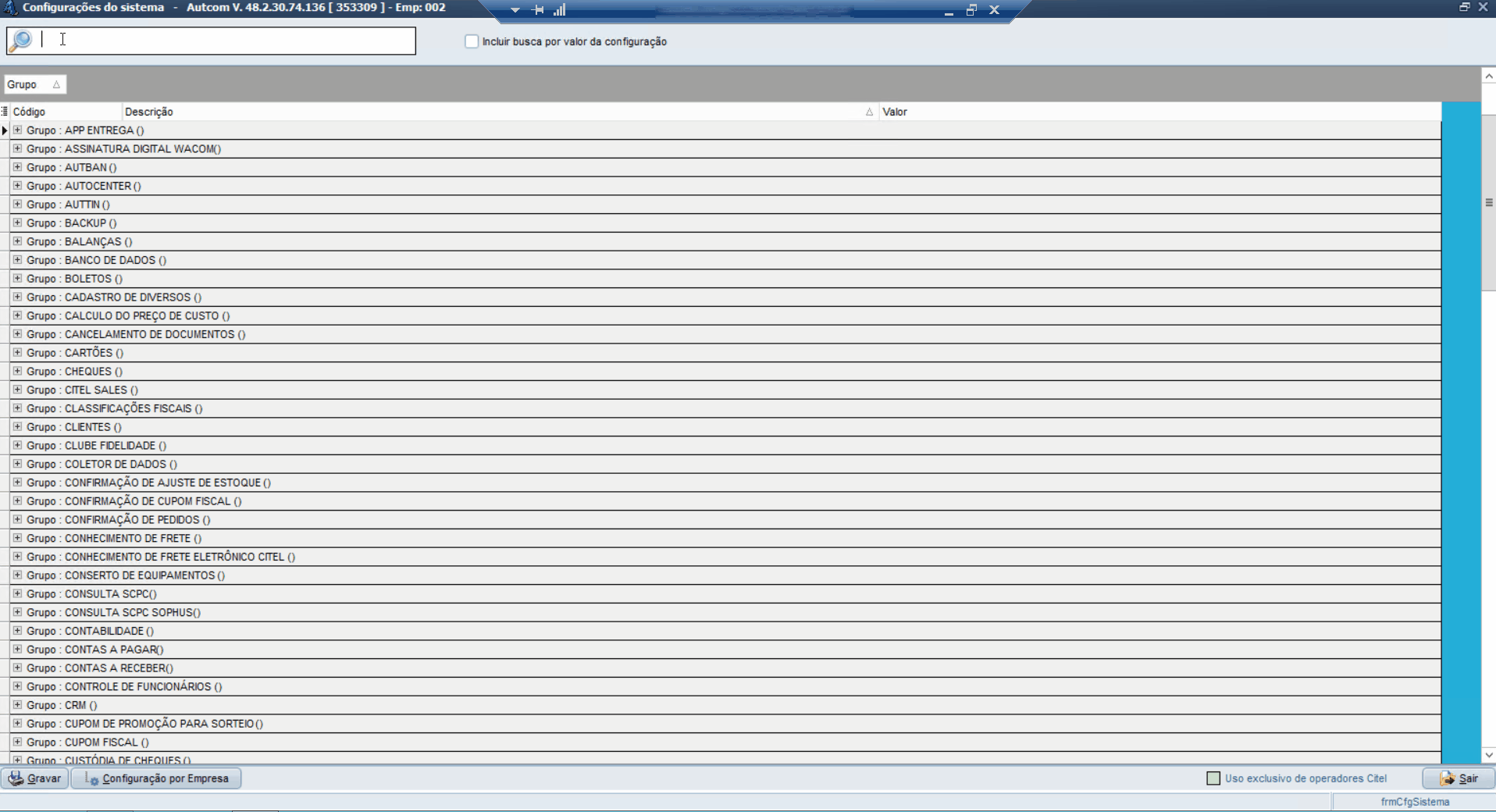Click the Gravar button

tap(35, 778)
